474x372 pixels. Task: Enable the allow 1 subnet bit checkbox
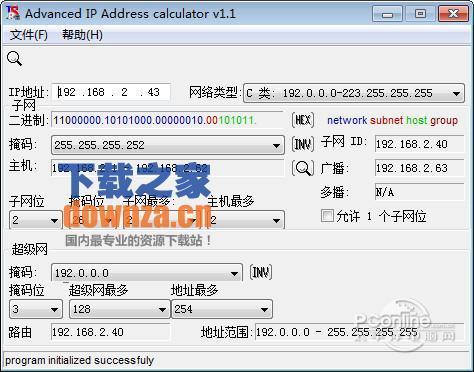pos(327,216)
